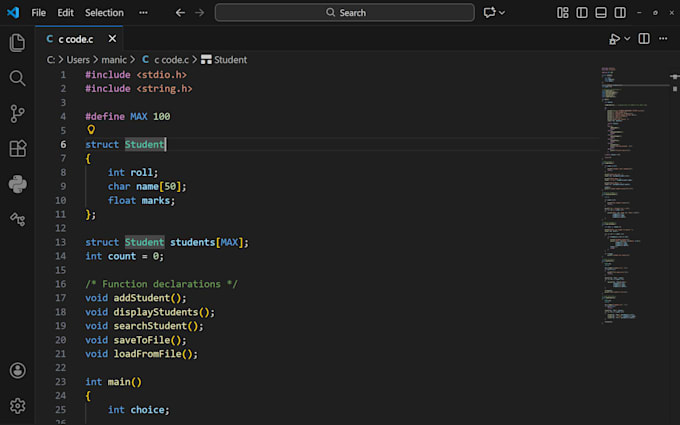Click the Split Editor Right icon

644,39
